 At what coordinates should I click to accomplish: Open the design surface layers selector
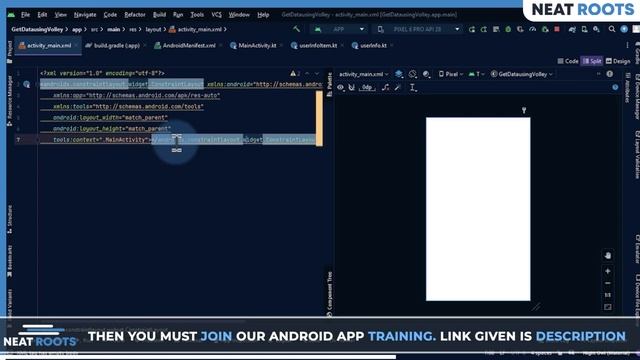pyautogui.click(x=399, y=74)
